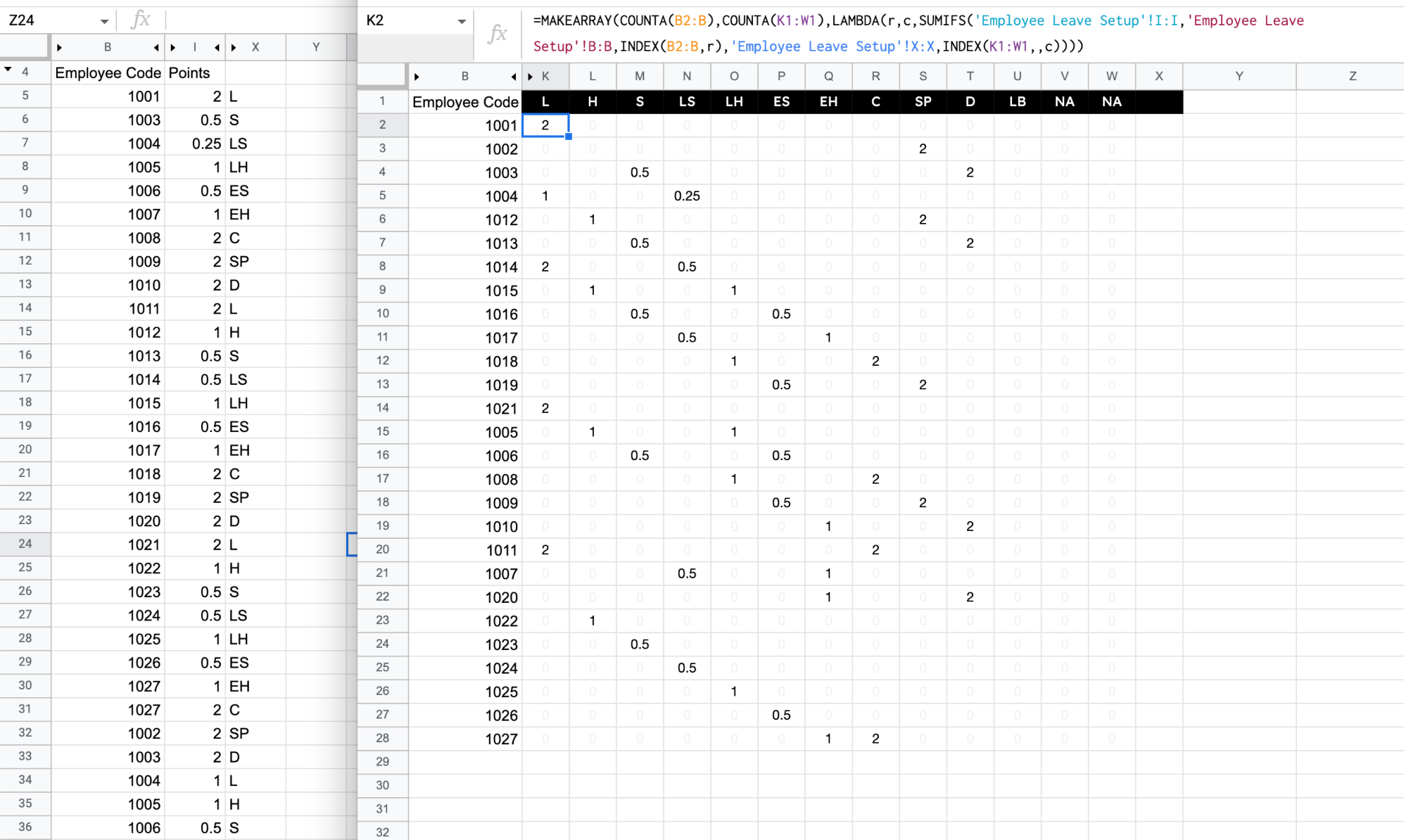Click the black 'ES' header cell

[x=781, y=102]
